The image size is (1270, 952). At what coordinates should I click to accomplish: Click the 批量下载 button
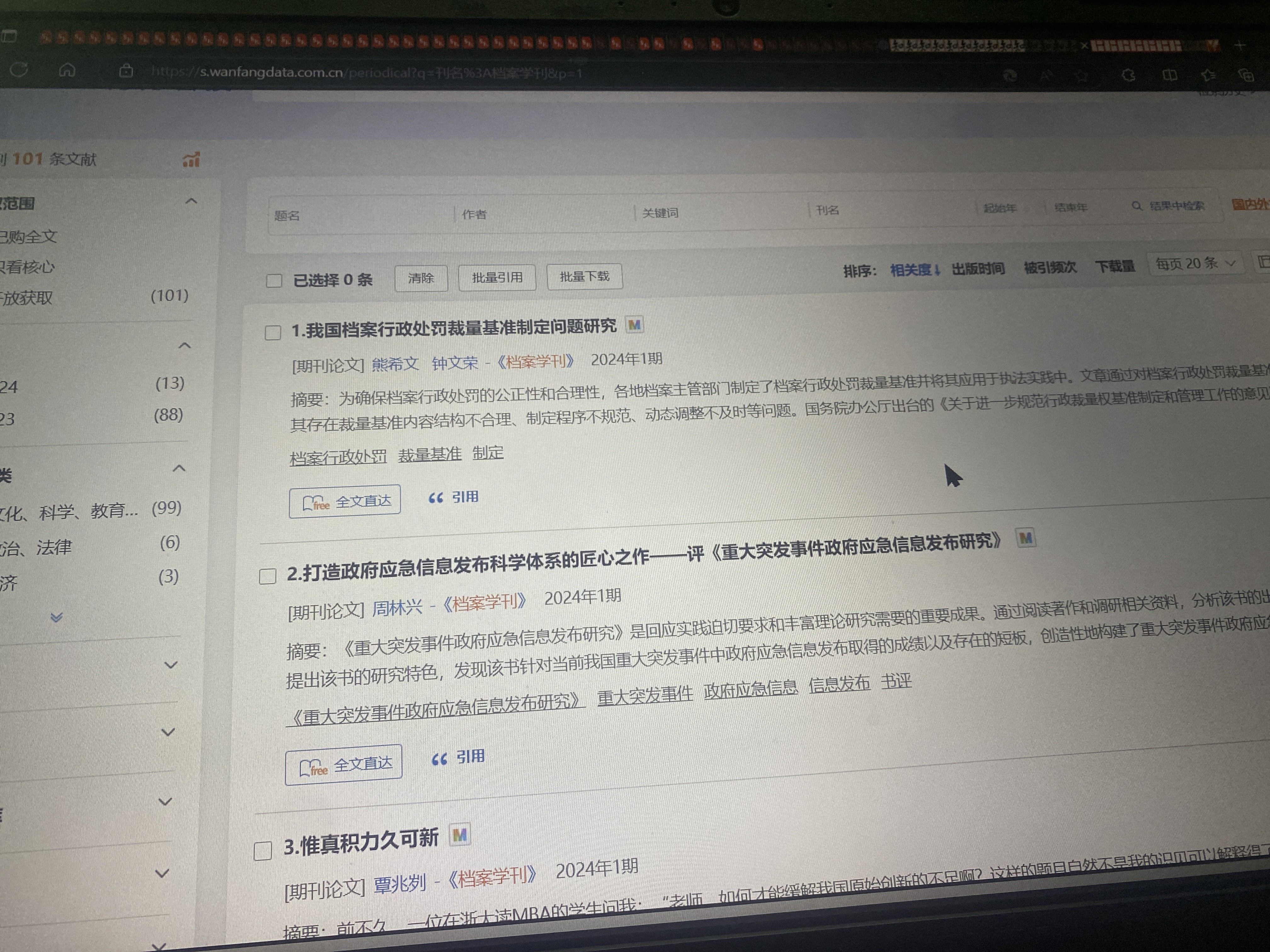(x=585, y=277)
